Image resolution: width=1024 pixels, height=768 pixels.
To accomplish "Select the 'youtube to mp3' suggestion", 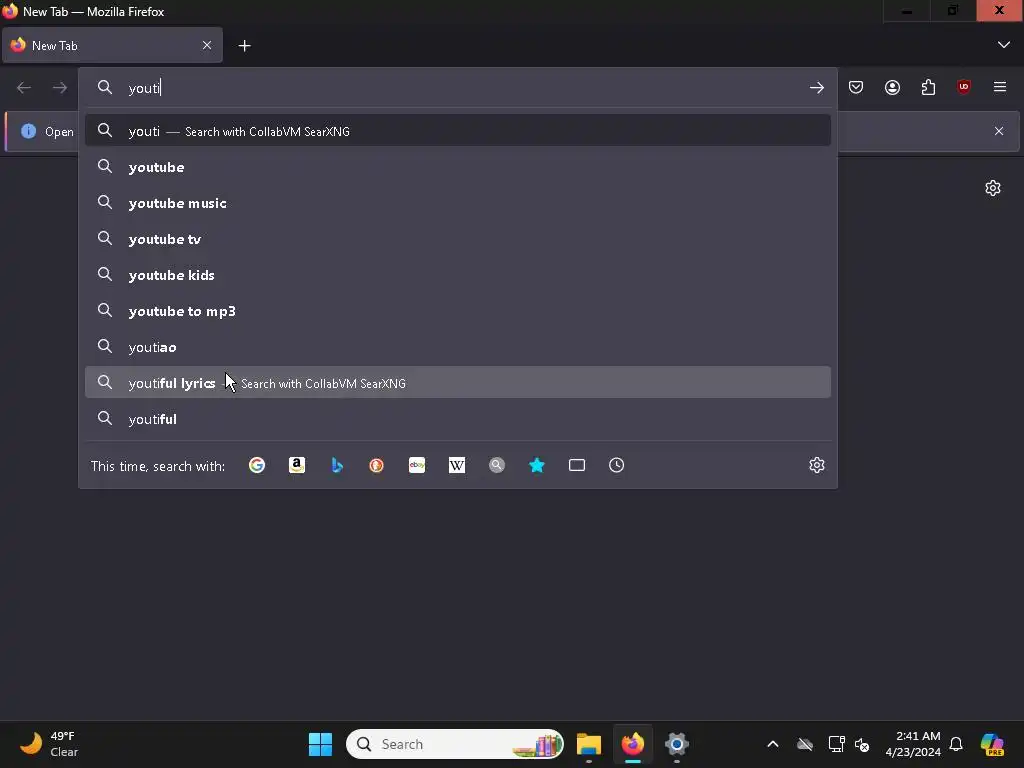I will click(458, 311).
